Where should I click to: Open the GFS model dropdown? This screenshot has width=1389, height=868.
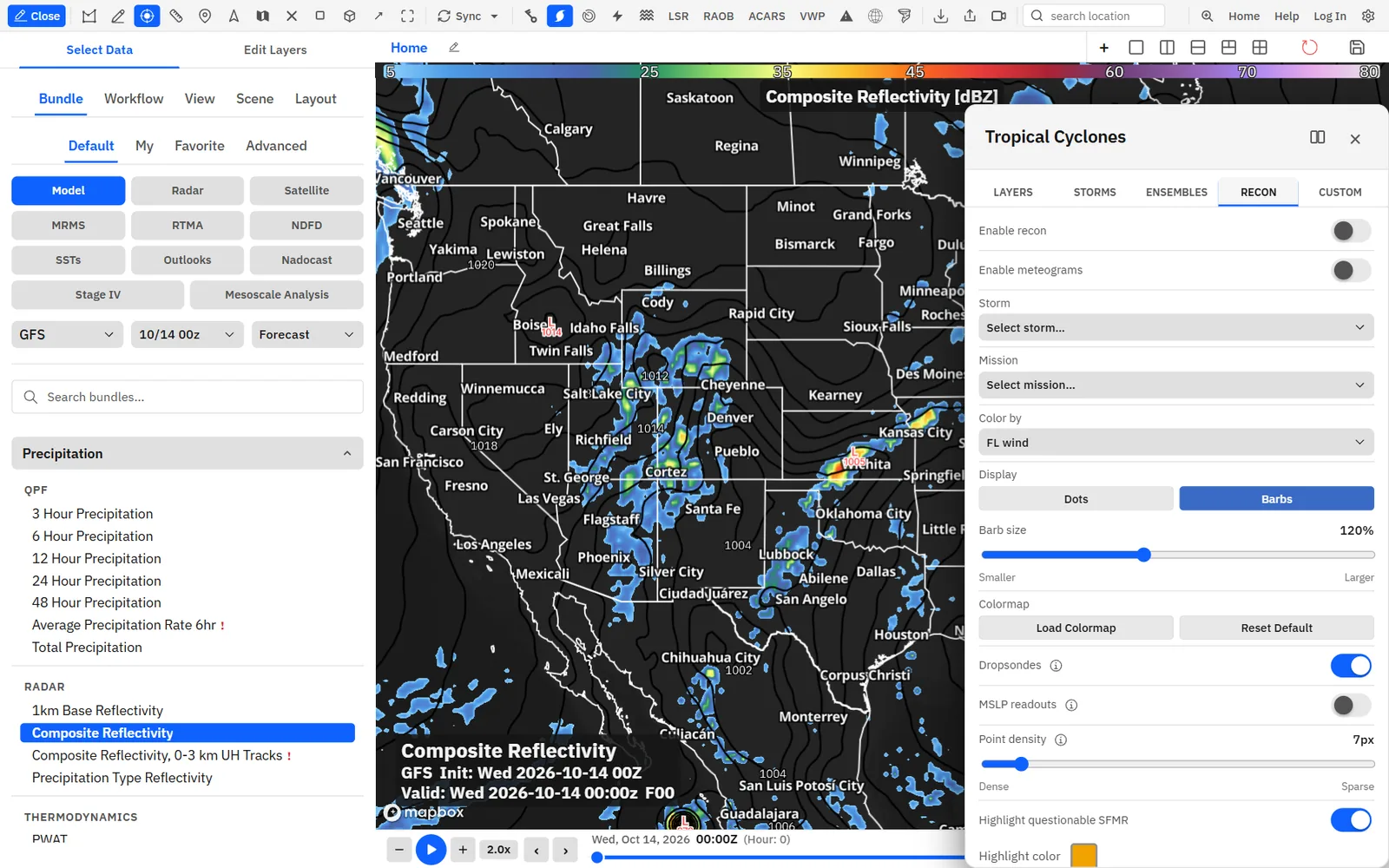67,334
